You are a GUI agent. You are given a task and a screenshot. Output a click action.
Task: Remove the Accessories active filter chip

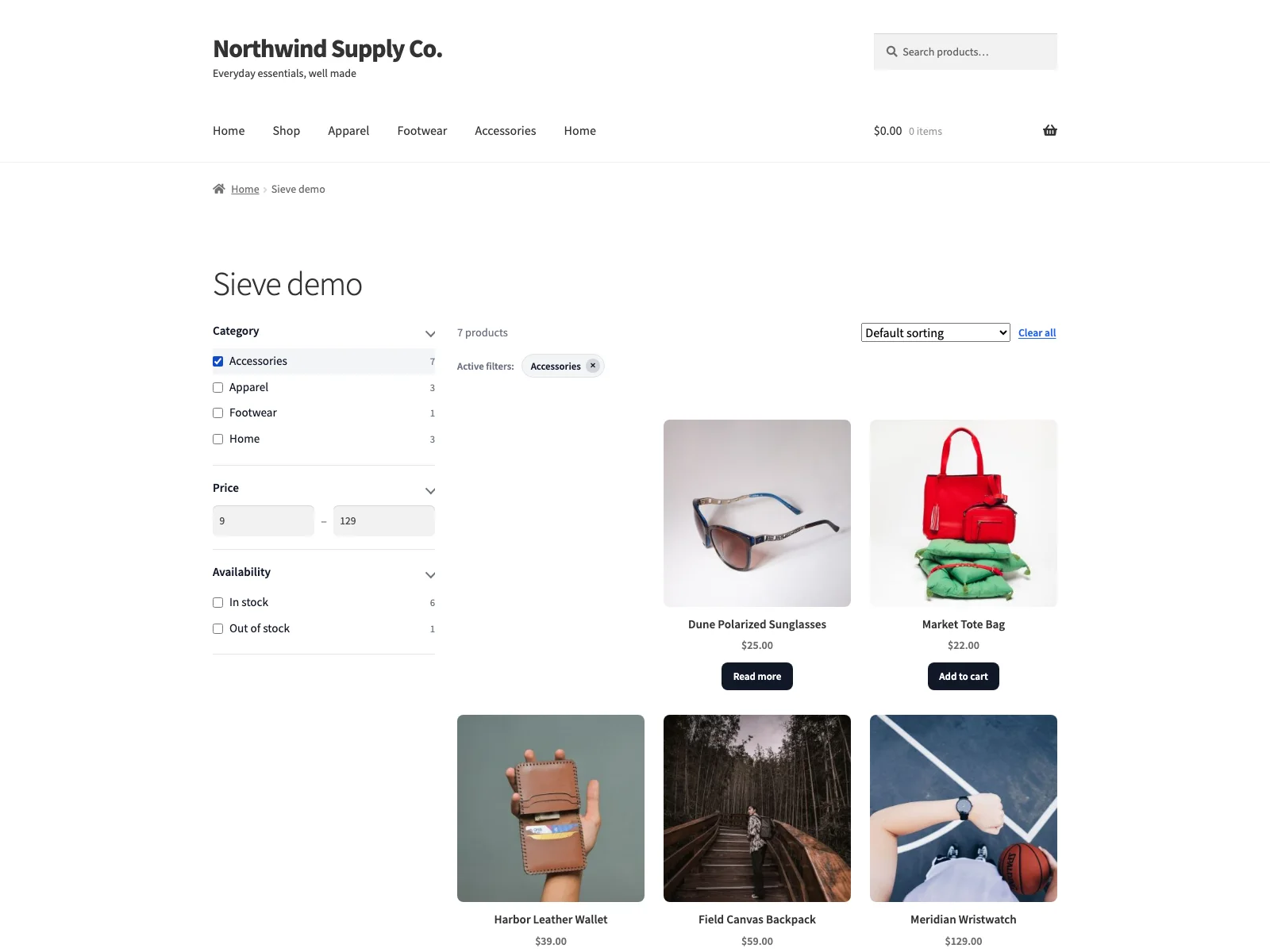pos(593,366)
